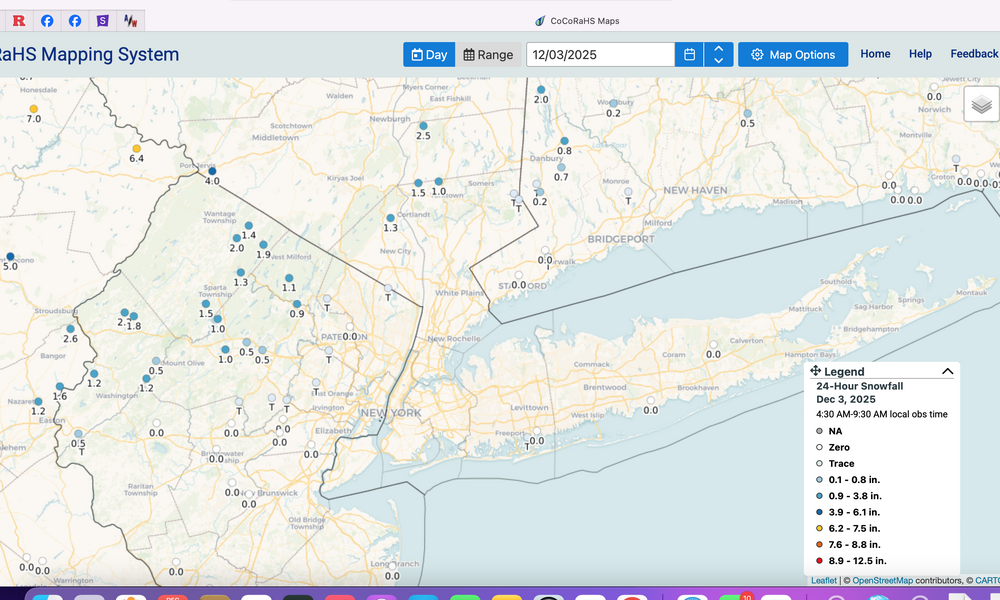Click the 2.5 marker near Newburgh
This screenshot has height=600, width=1000.
point(423,126)
